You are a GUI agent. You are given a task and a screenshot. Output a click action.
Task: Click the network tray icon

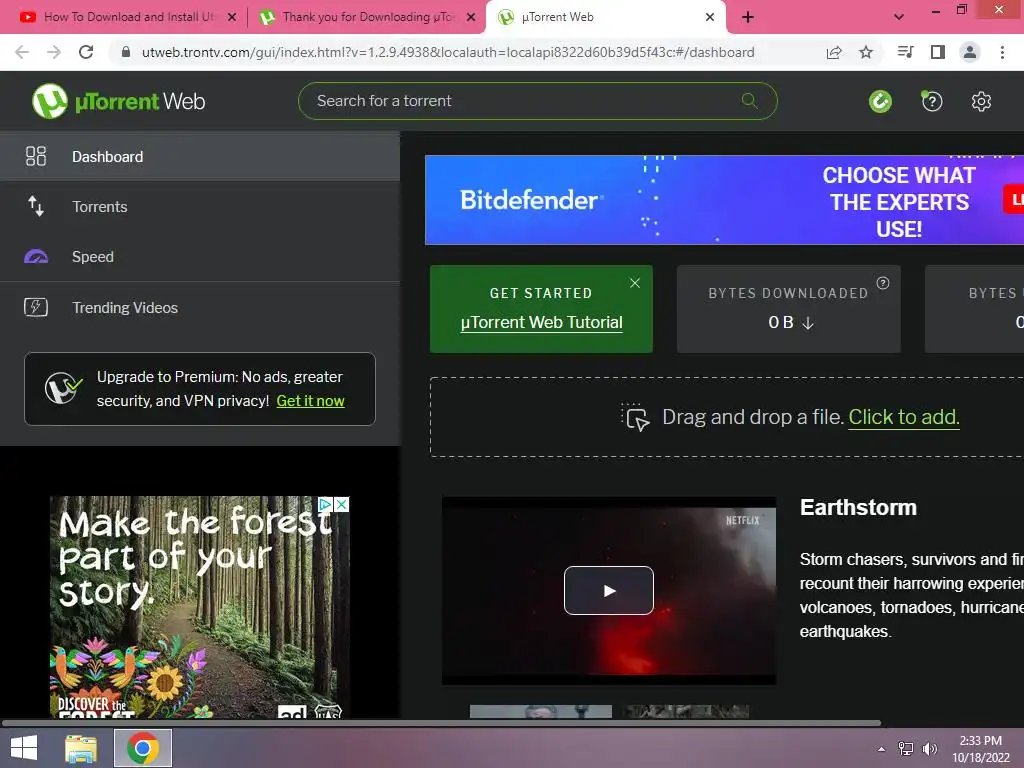point(906,749)
